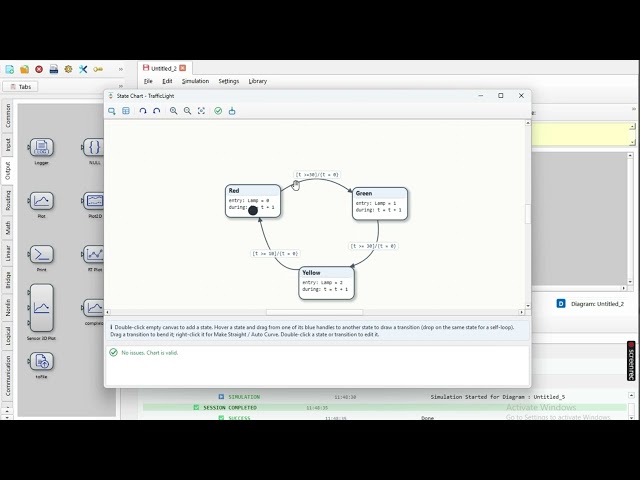Click the screenrec recording widget

[x=631, y=361]
